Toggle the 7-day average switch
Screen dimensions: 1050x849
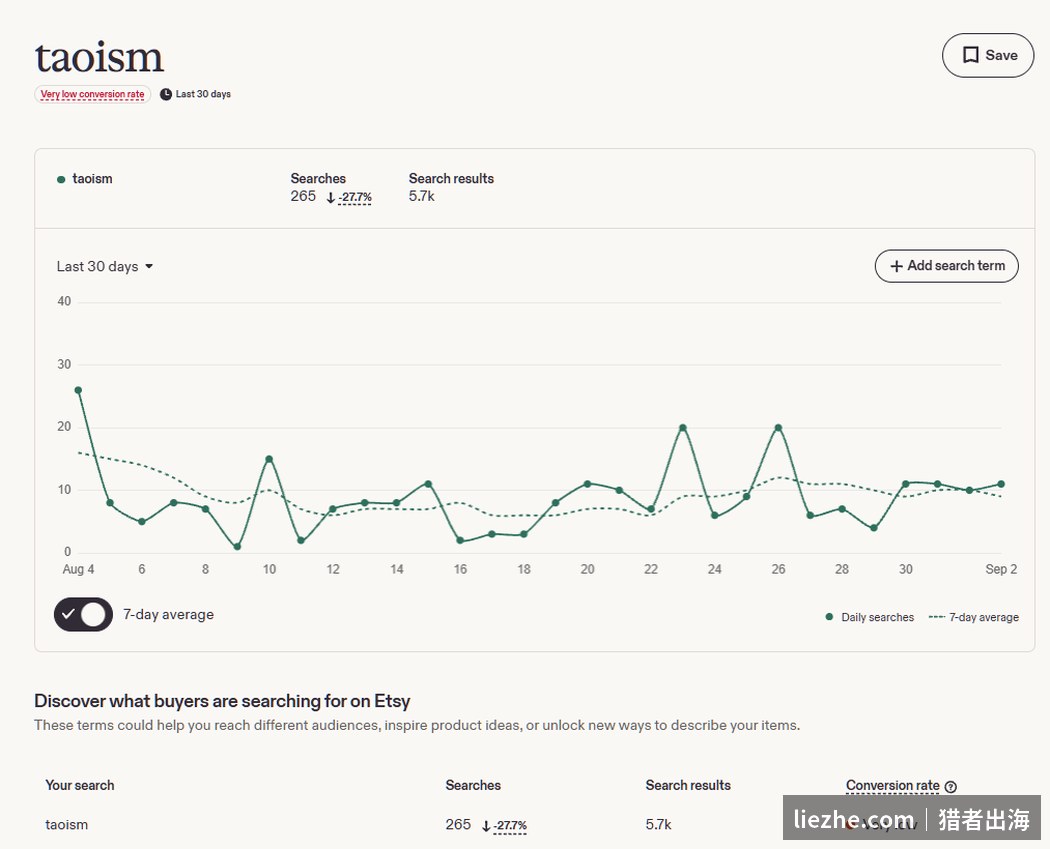pyautogui.click(x=83, y=615)
